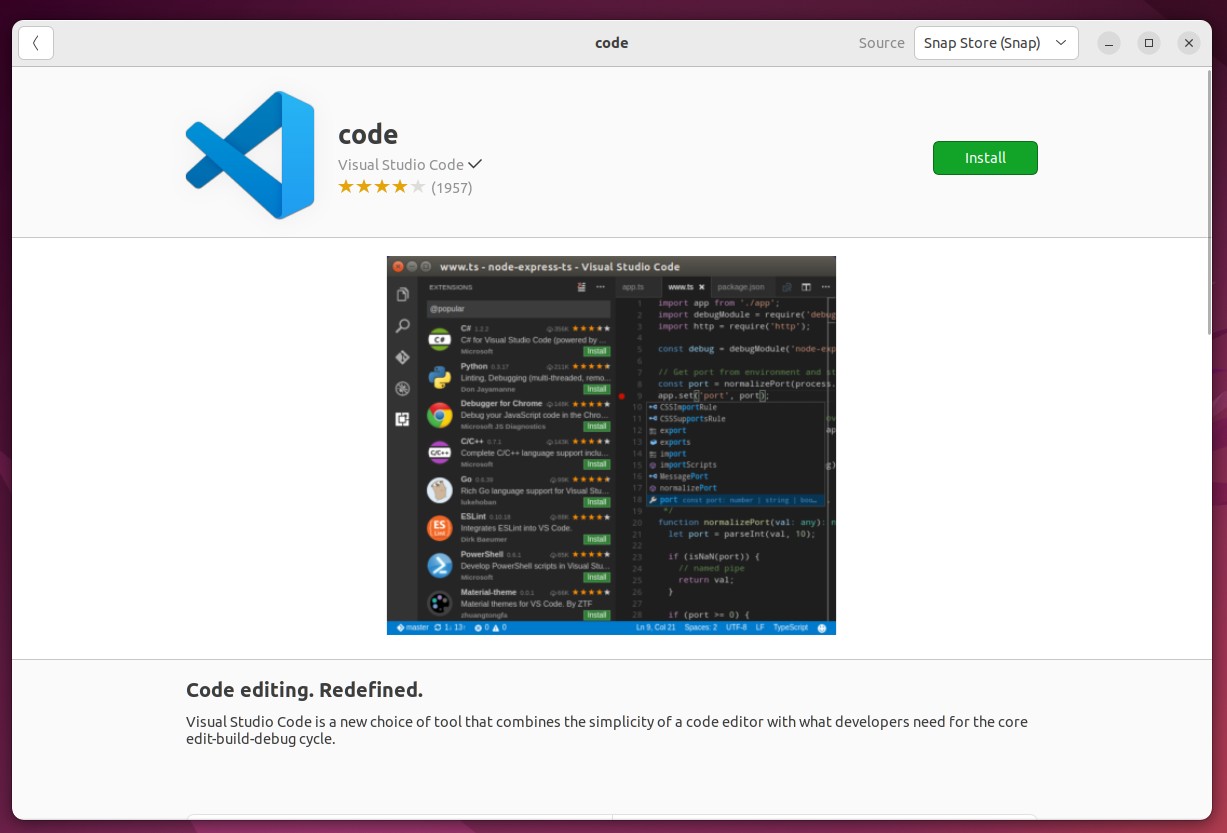Click the back navigation arrow
Viewport: 1227px width, 833px height.
(36, 43)
